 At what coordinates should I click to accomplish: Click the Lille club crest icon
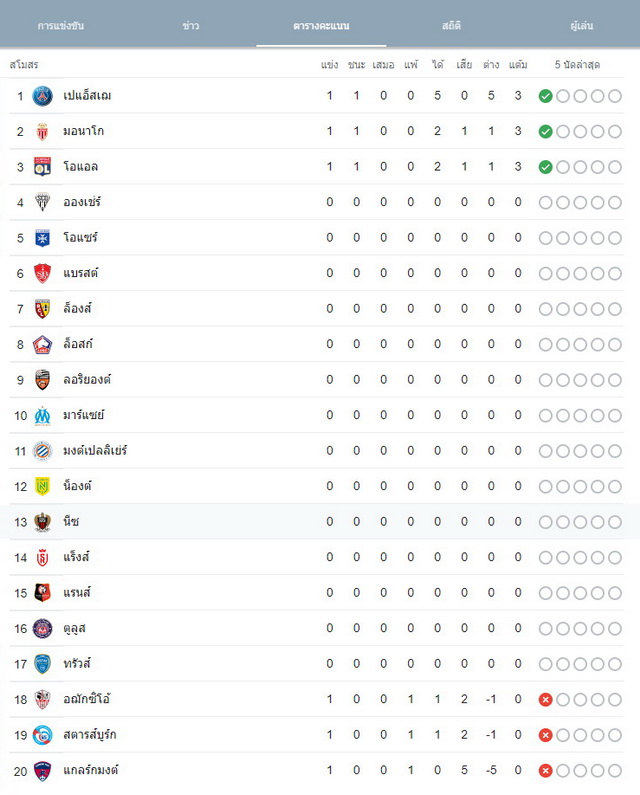[x=43, y=344]
